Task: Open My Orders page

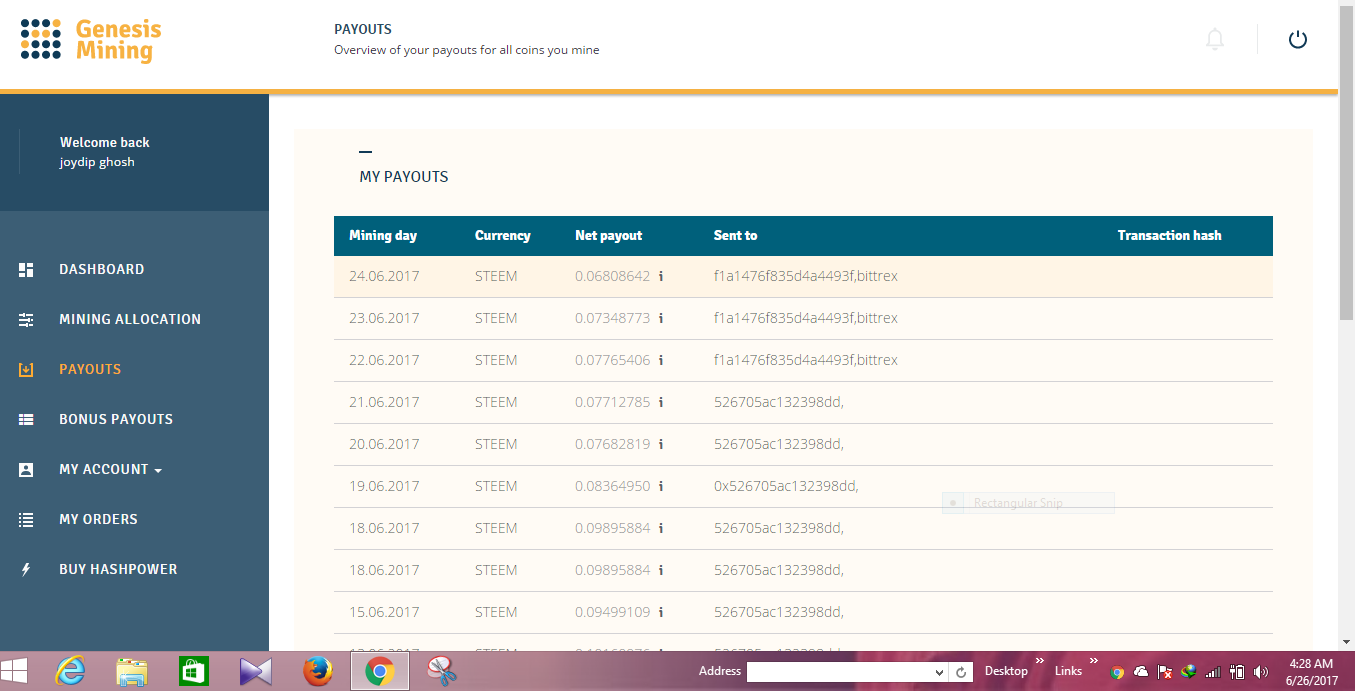Action: pos(98,519)
